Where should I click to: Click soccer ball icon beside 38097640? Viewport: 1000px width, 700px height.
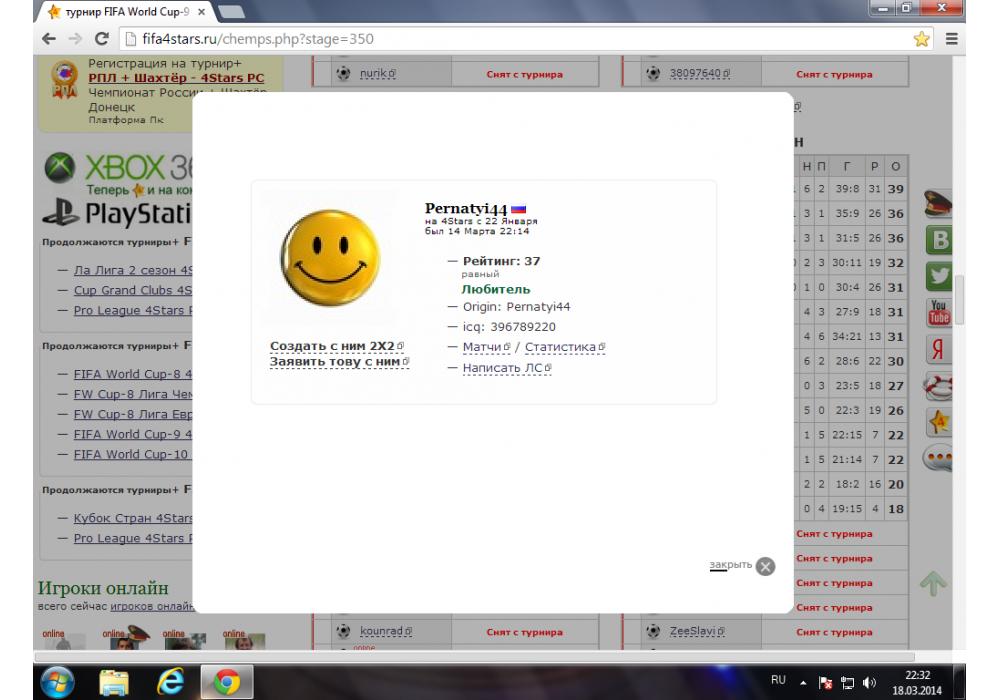(x=653, y=73)
